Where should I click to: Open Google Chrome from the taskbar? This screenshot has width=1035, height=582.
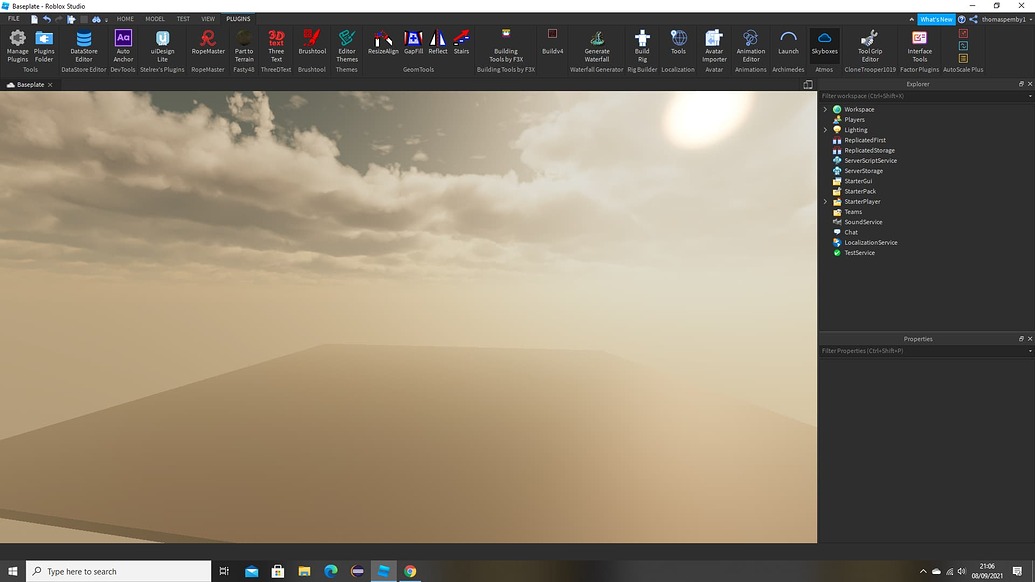(x=409, y=571)
